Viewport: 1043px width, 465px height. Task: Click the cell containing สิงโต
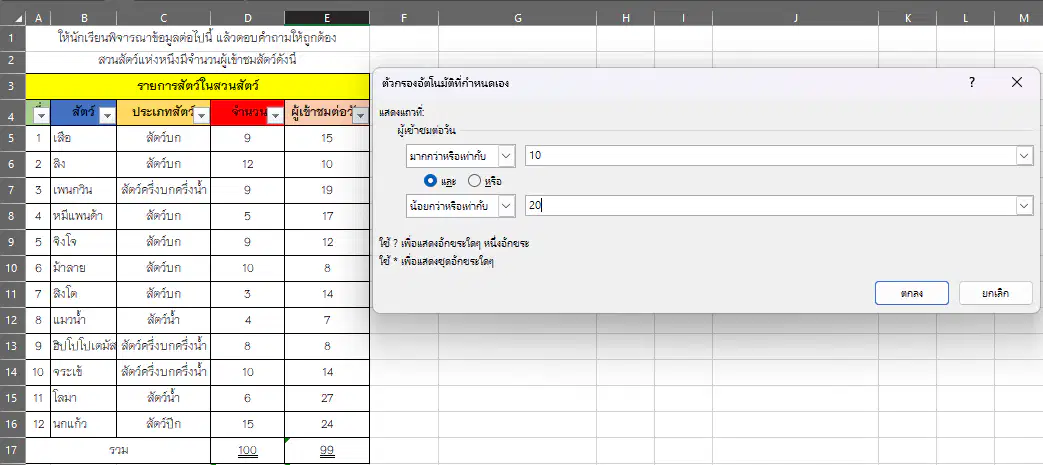[x=83, y=294]
